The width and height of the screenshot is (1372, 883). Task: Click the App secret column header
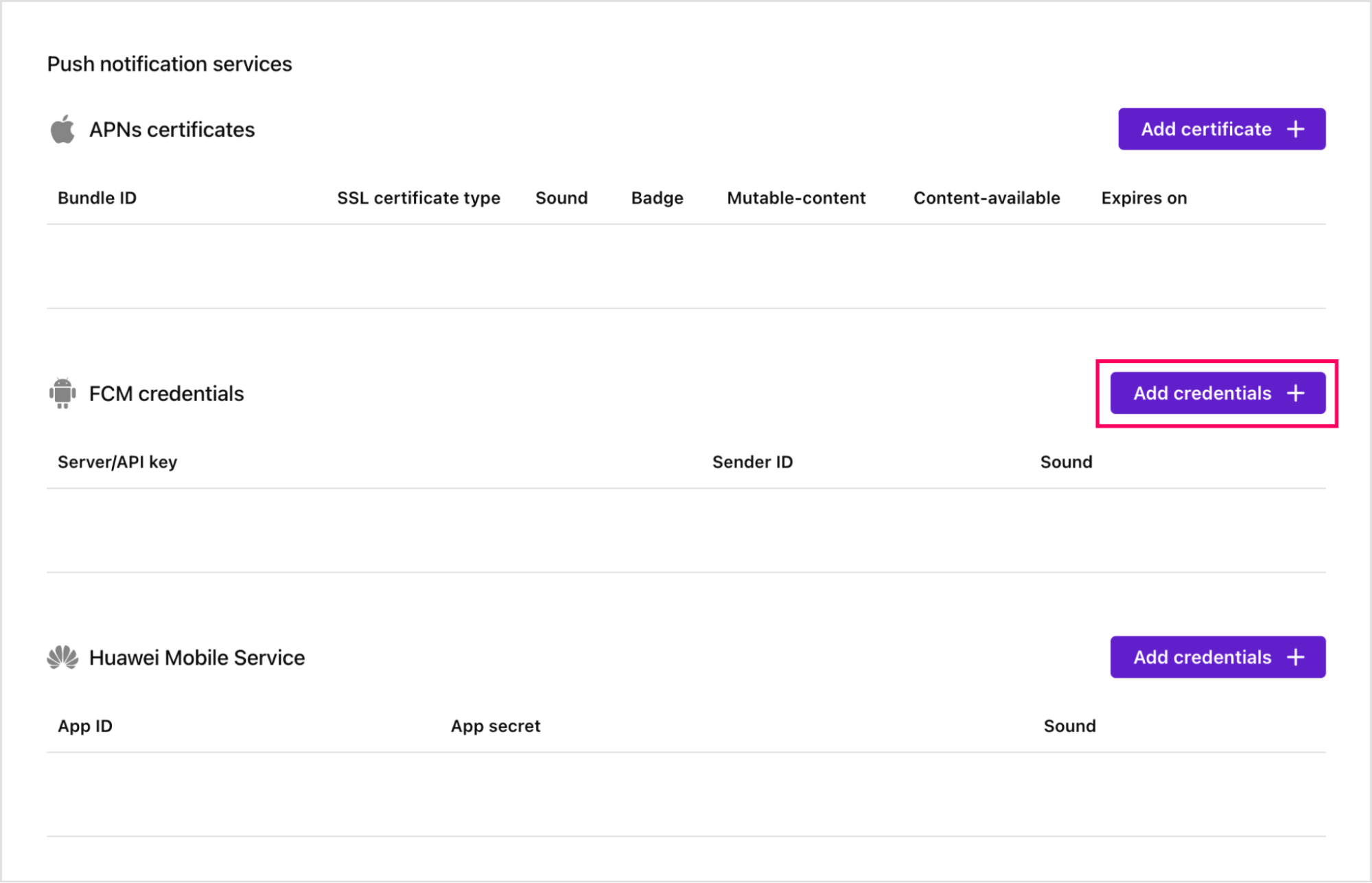point(496,726)
